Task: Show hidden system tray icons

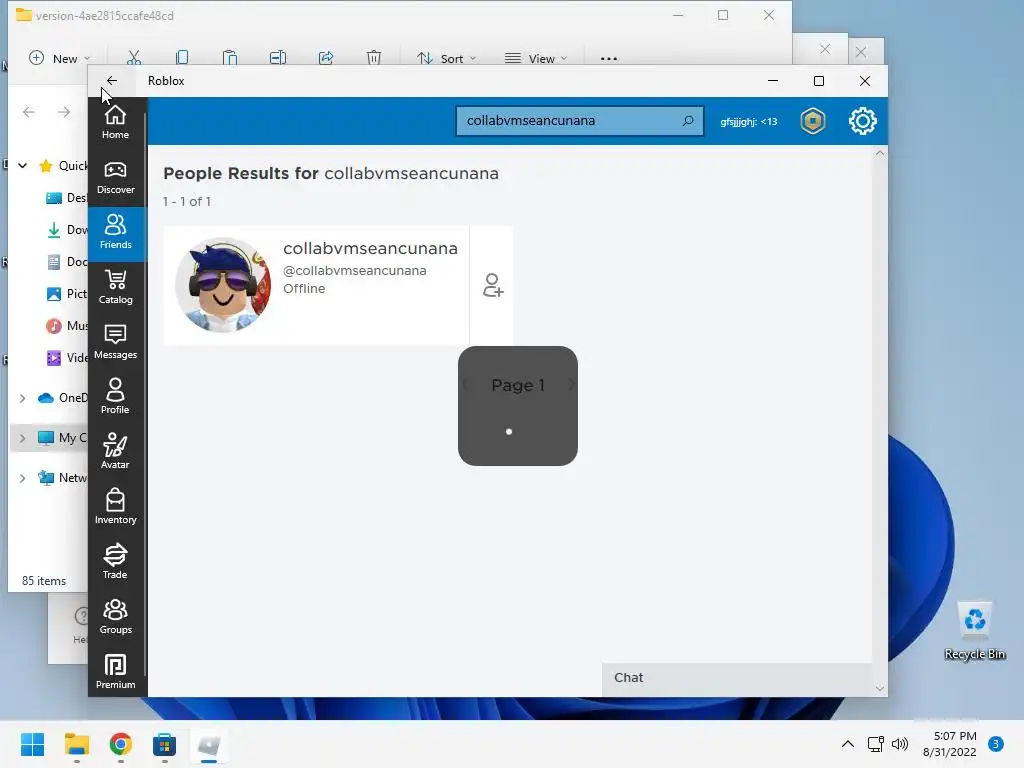Action: 848,744
